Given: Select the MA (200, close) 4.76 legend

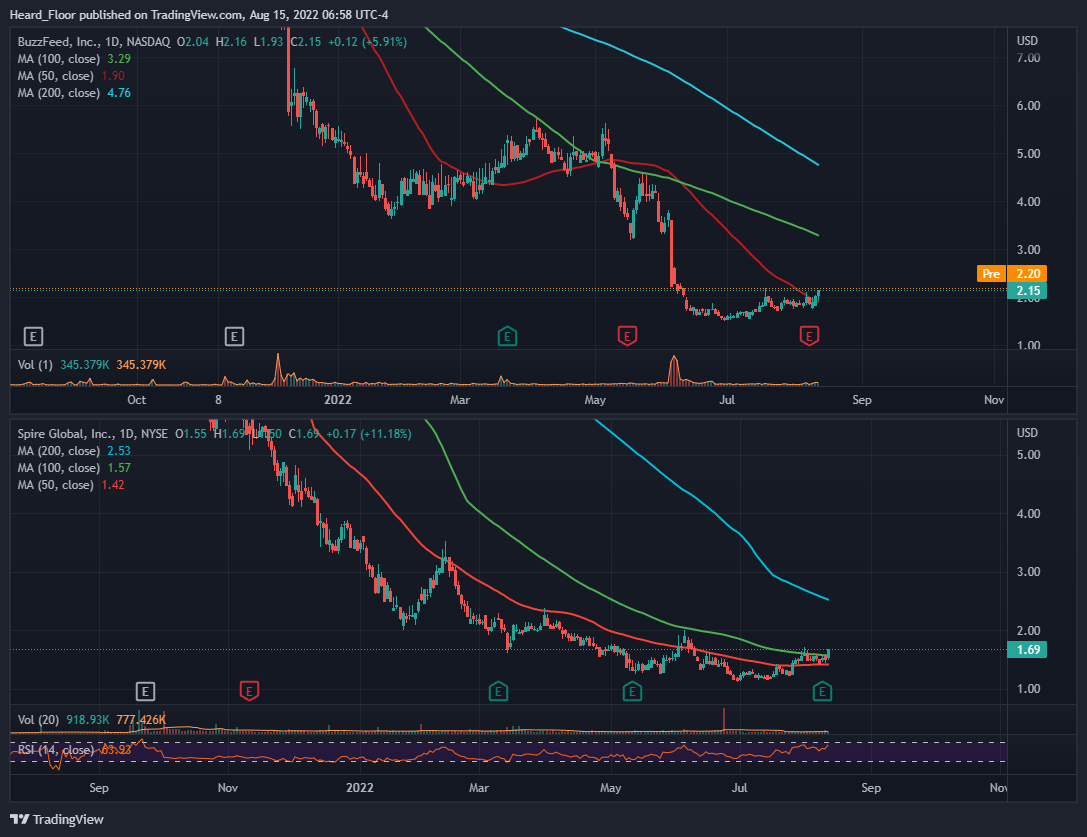Looking at the screenshot, I should [x=74, y=93].
